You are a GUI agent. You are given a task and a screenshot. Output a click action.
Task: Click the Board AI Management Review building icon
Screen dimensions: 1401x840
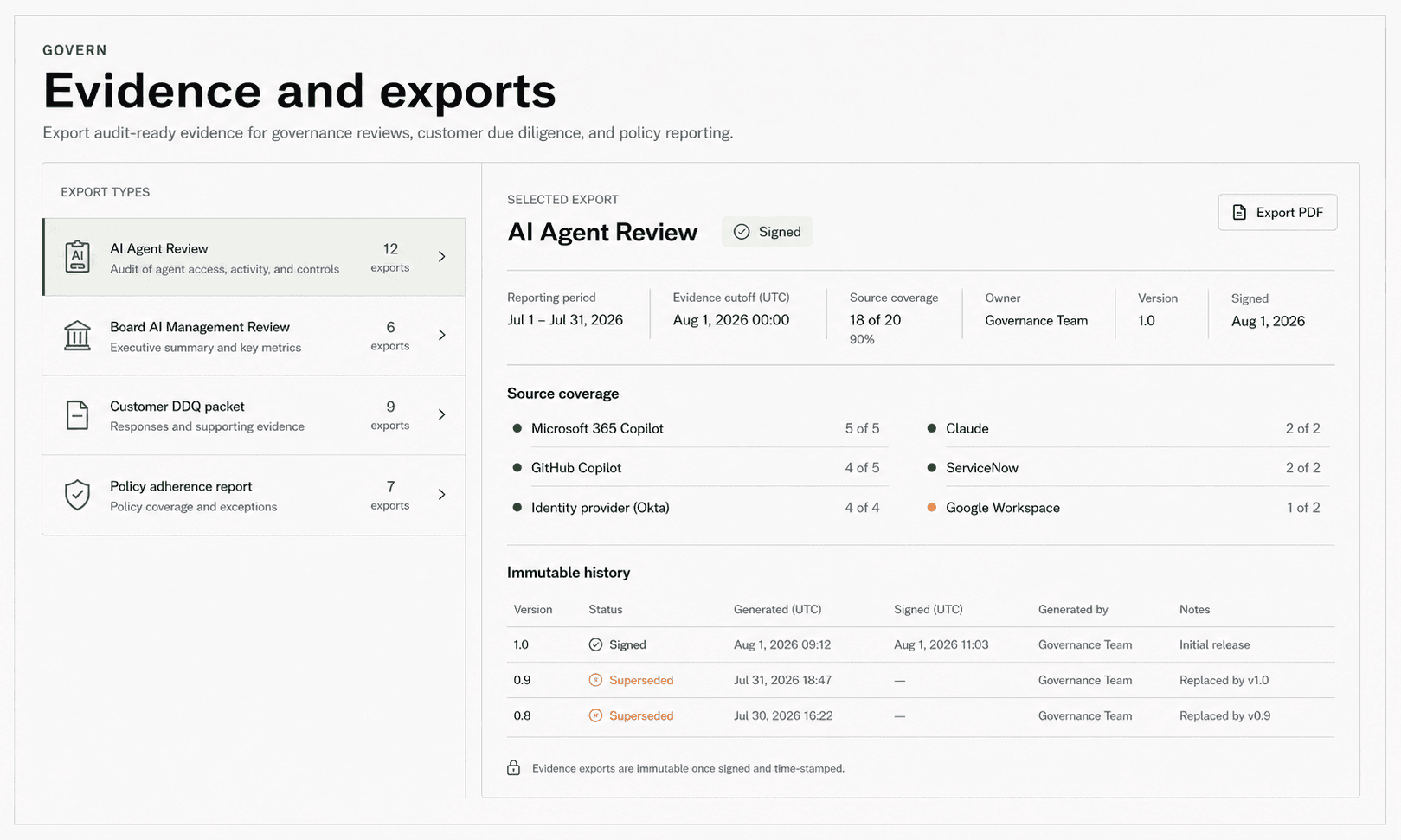pyautogui.click(x=78, y=336)
